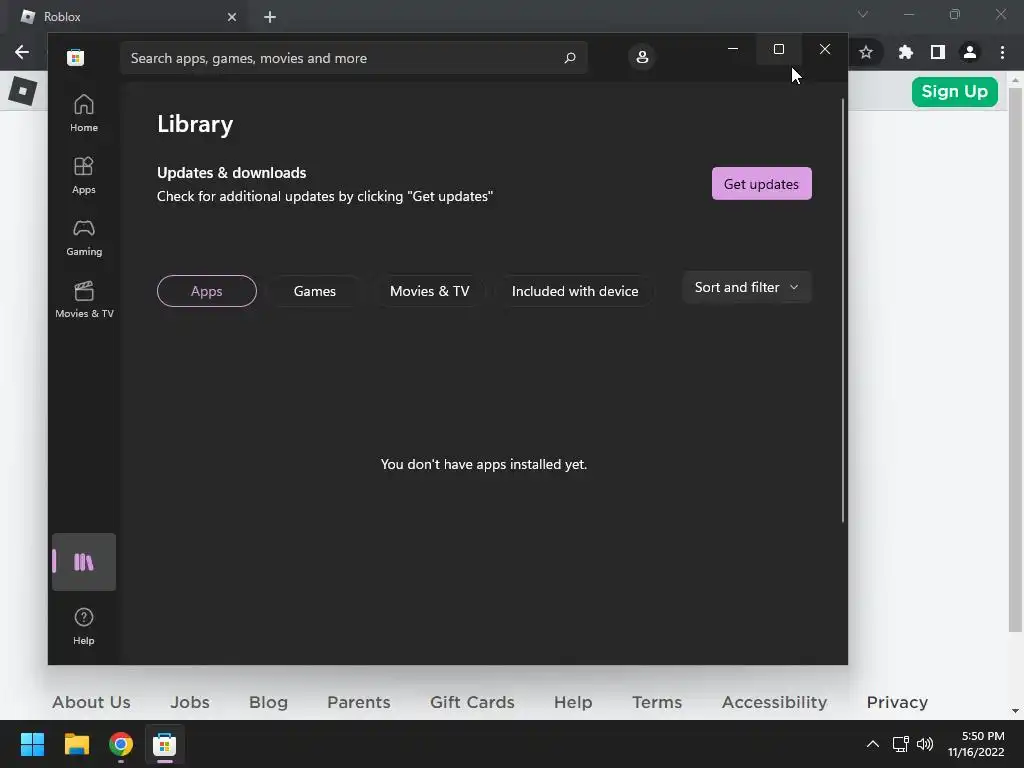Click the Chrome page scrollbar
The height and width of the screenshot is (768, 1024).
pos(1015,359)
